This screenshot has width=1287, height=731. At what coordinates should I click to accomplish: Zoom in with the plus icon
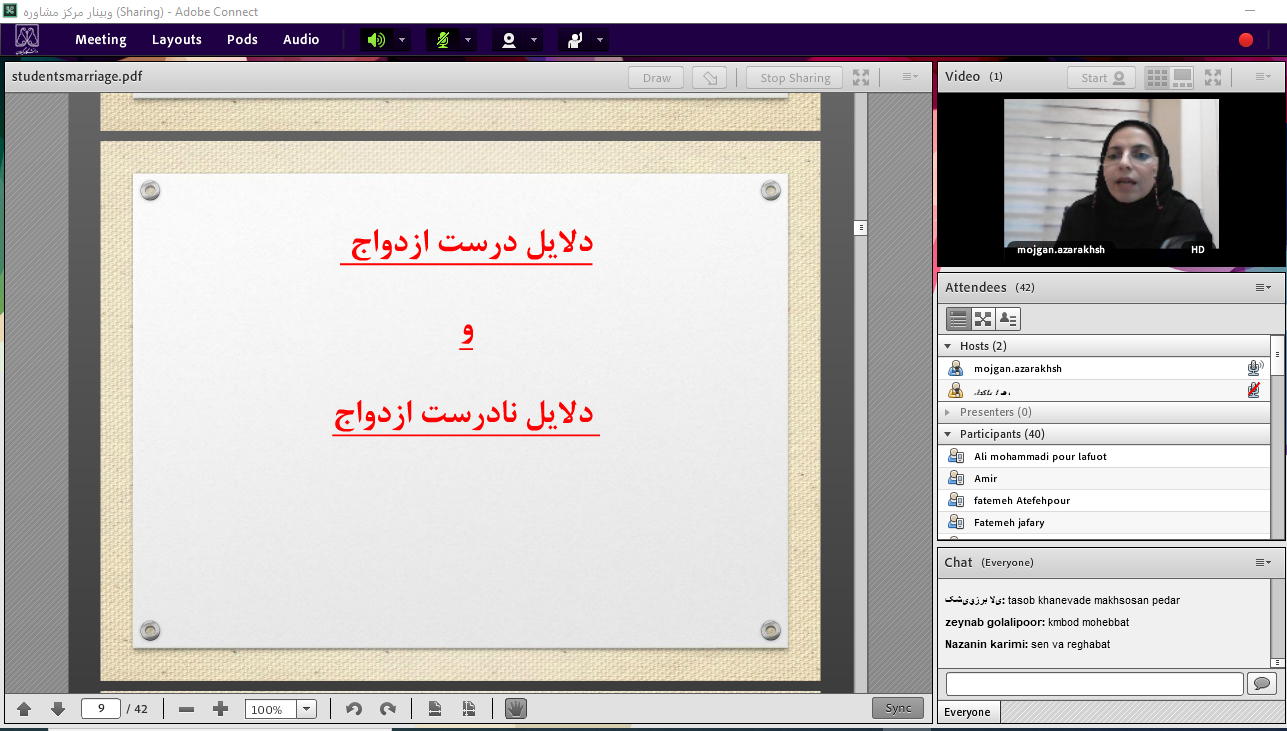click(221, 709)
